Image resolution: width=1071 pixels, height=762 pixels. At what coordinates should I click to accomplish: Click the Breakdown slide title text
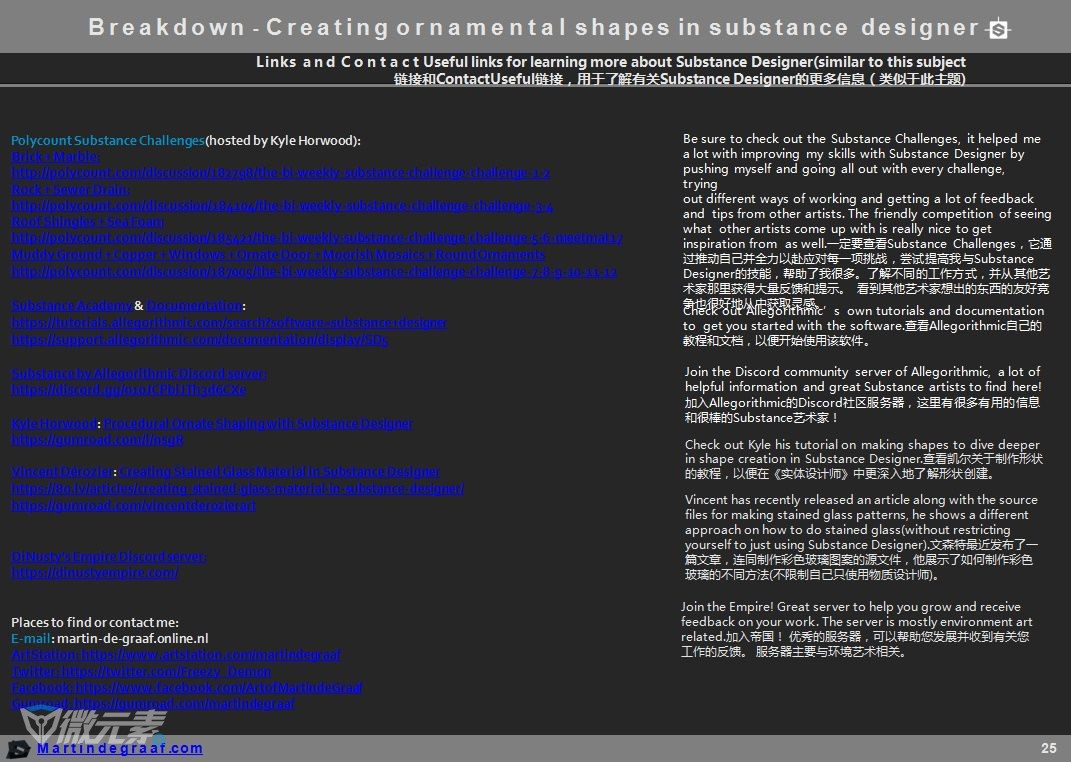coord(535,27)
